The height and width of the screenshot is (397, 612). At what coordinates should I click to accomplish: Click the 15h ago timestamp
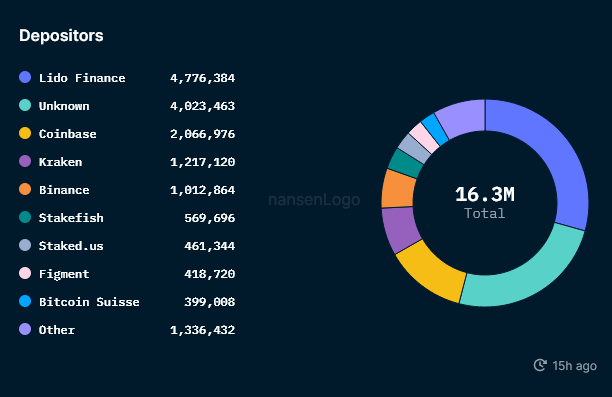click(575, 366)
